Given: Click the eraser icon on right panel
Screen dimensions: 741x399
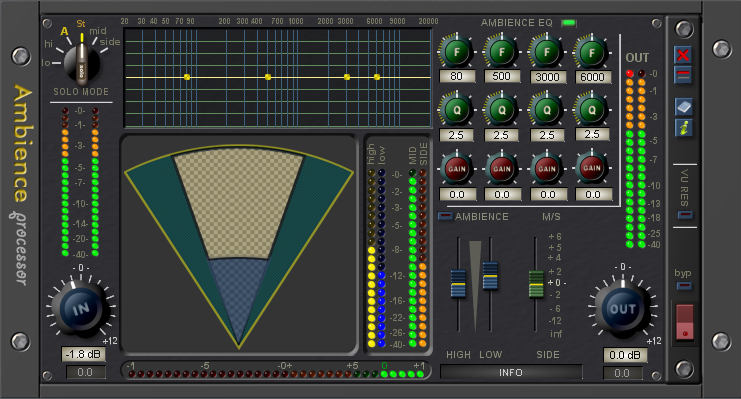Looking at the screenshot, I should click(x=683, y=107).
